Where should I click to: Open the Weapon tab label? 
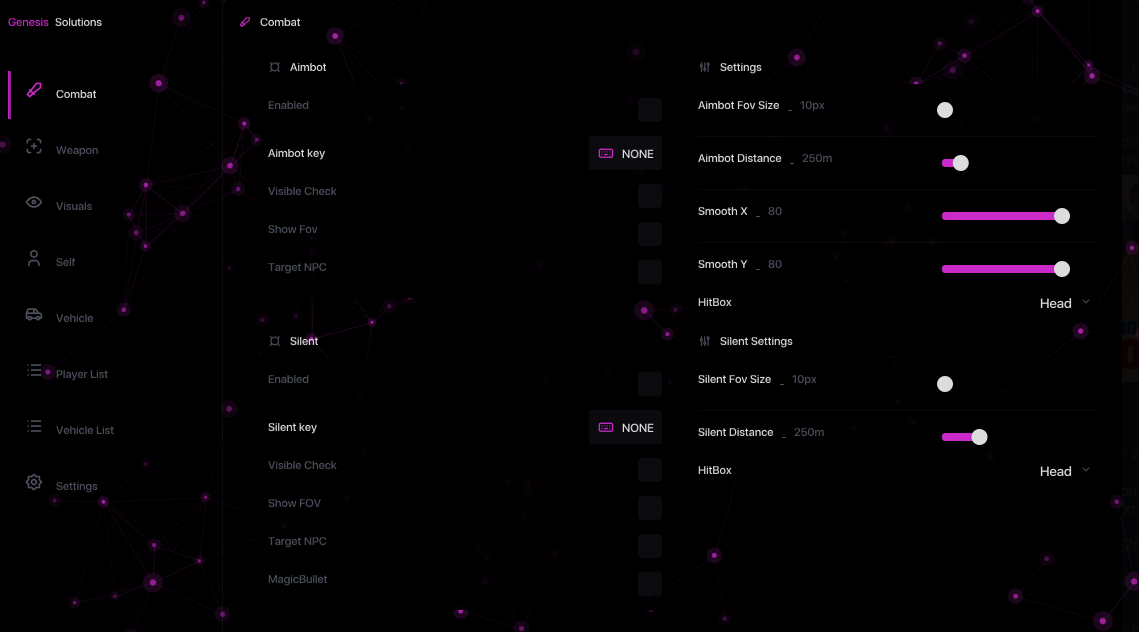(x=77, y=150)
